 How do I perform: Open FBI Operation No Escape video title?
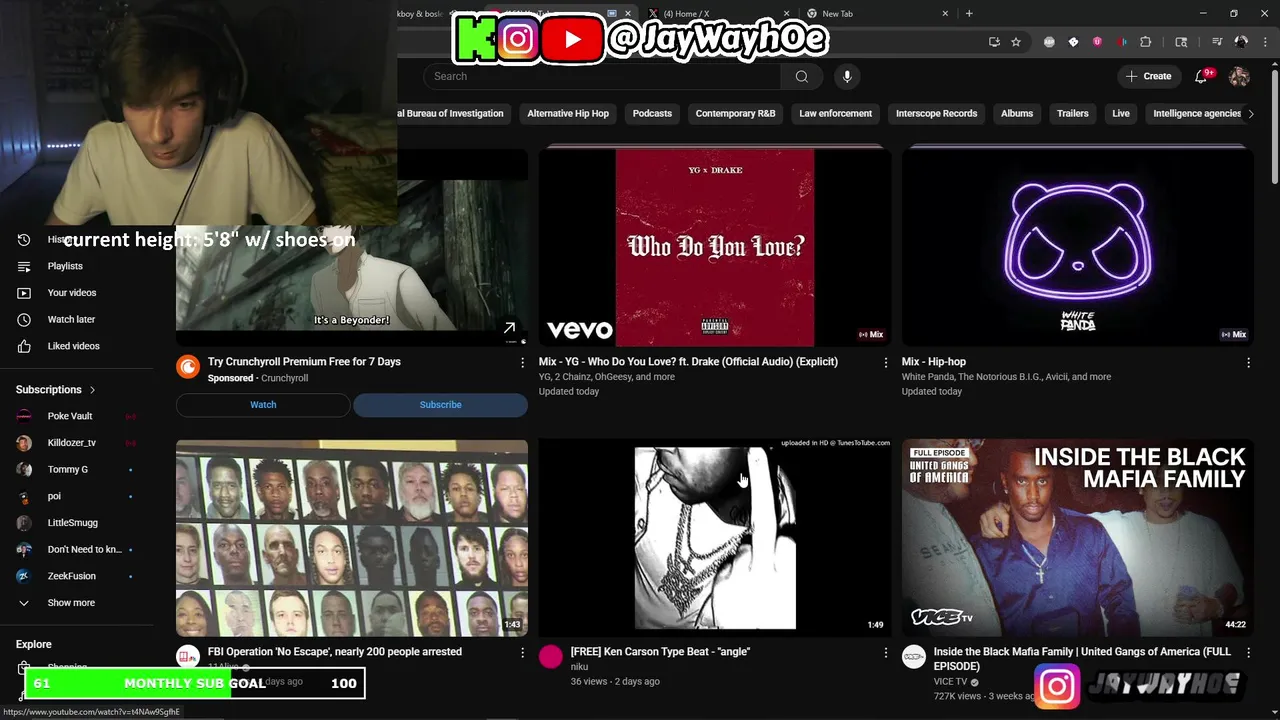pos(335,652)
